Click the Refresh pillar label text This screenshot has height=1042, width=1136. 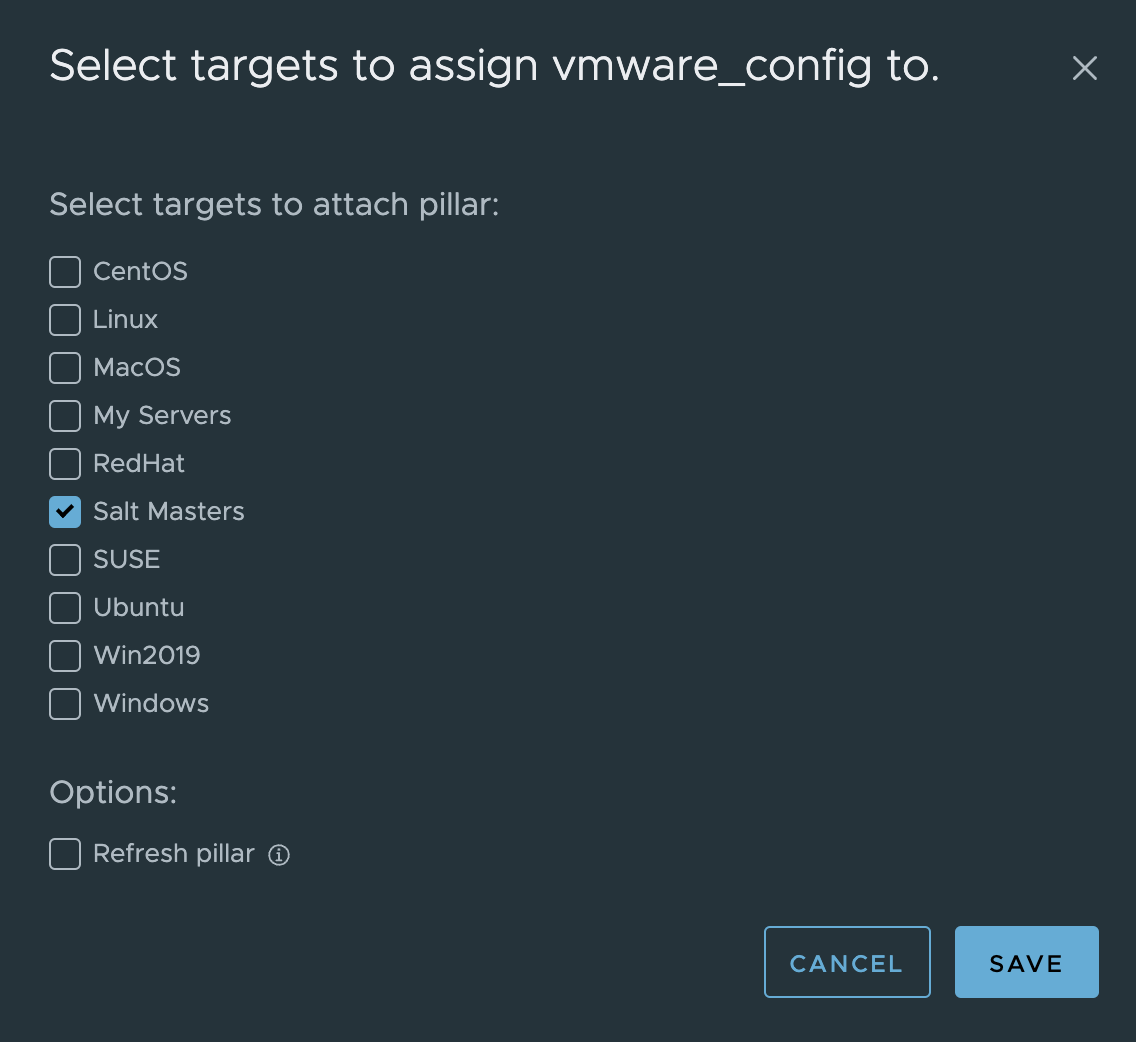tap(174, 854)
